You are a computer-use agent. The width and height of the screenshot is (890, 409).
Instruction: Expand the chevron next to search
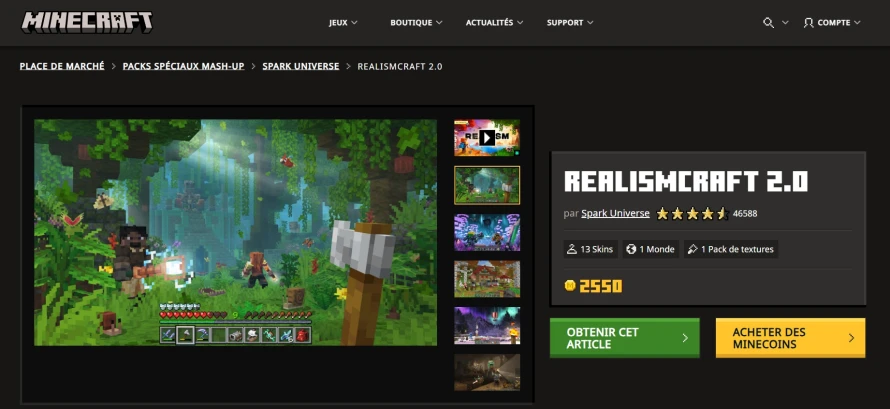coord(785,23)
